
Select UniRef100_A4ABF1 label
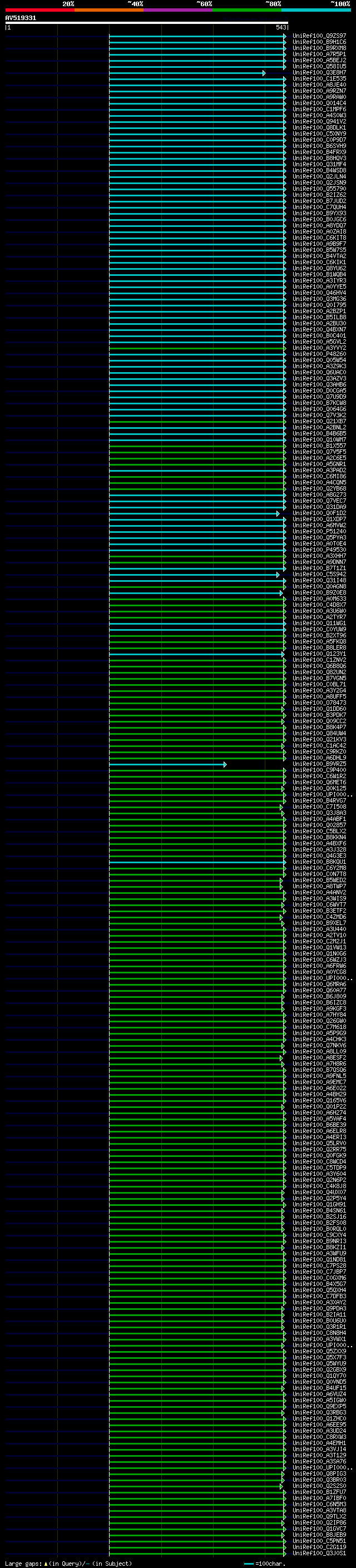319,819
